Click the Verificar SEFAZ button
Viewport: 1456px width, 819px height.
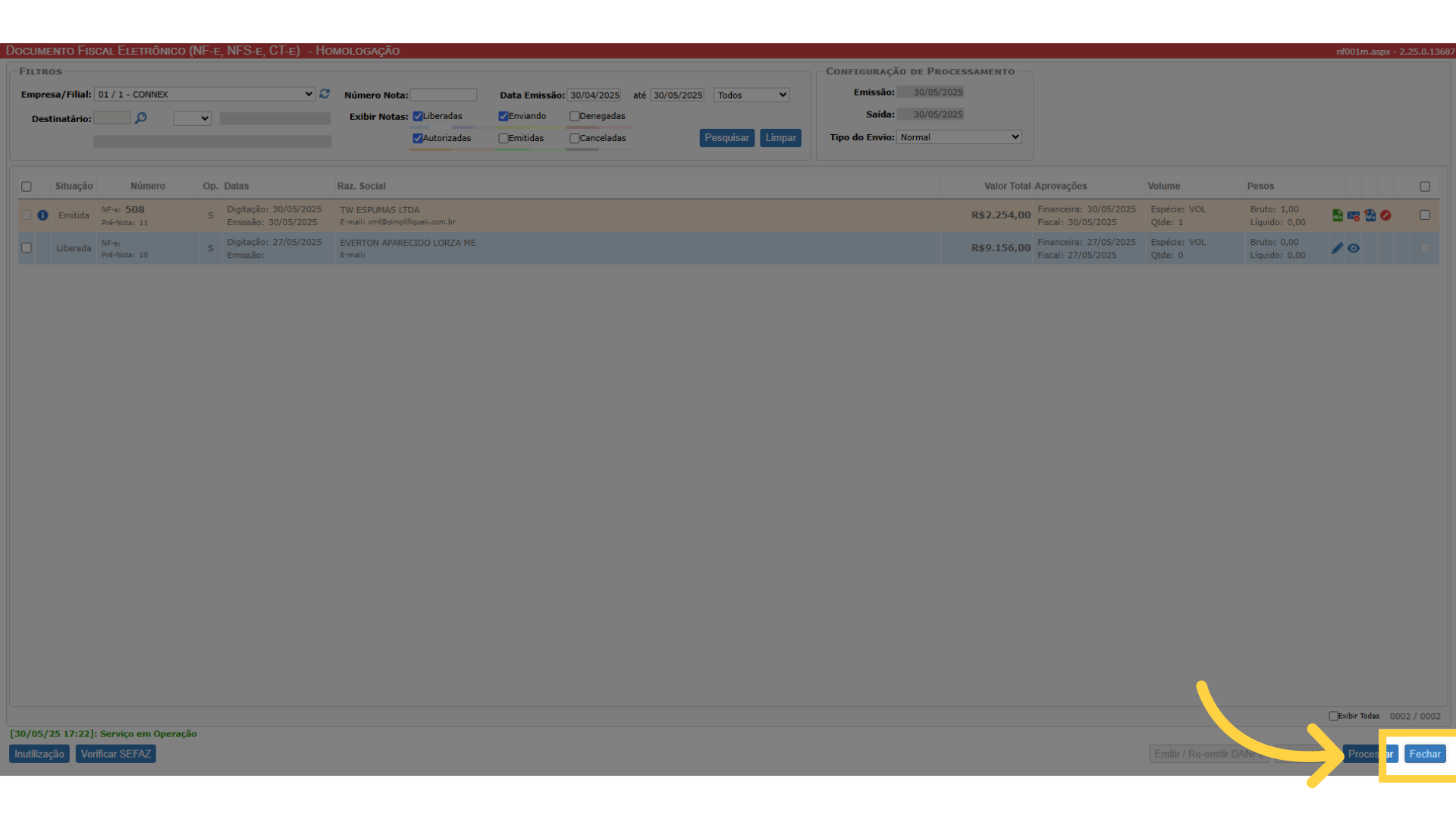pyautogui.click(x=116, y=754)
